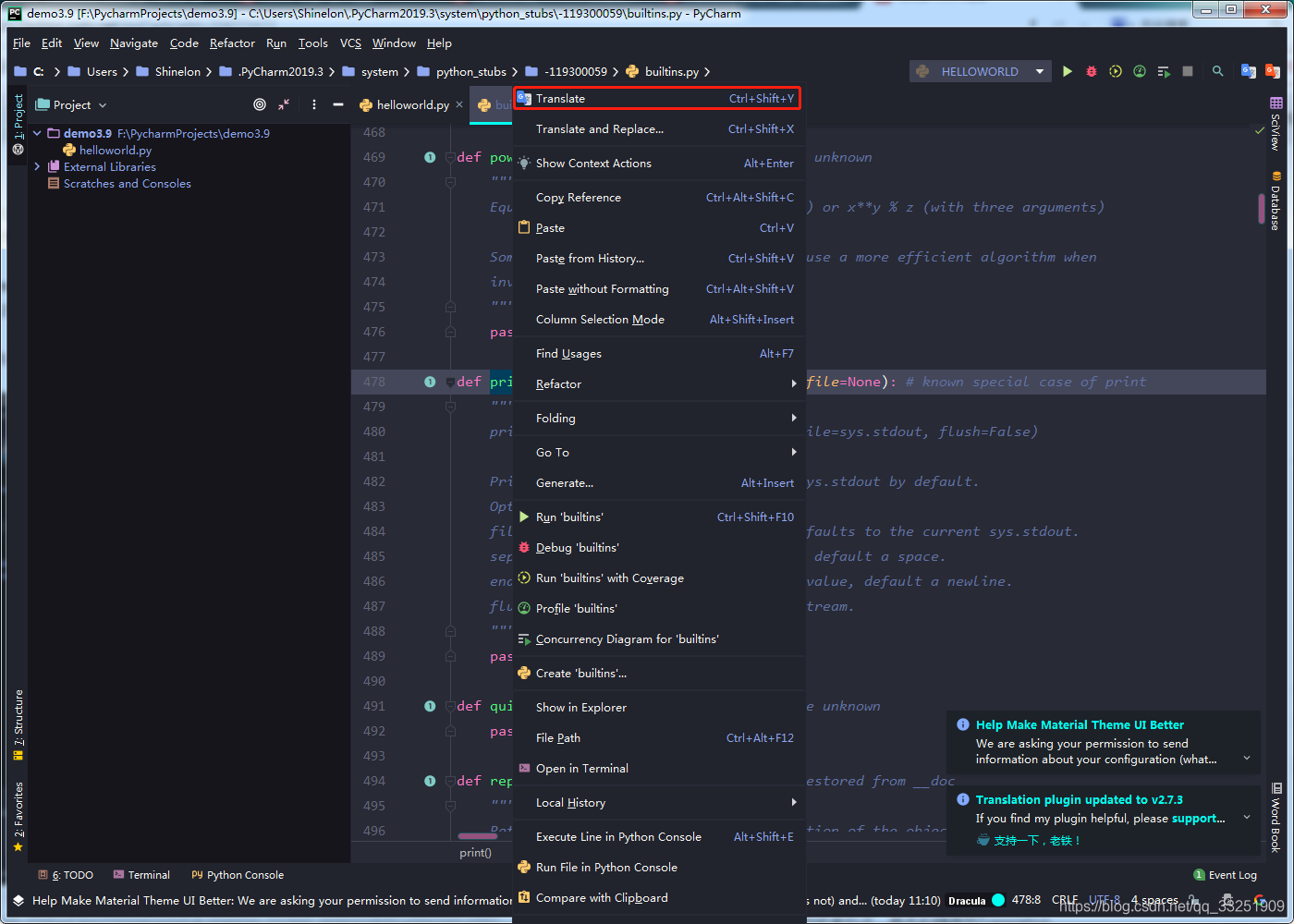Expand External Libraries tree node
The width and height of the screenshot is (1294, 924).
(x=37, y=166)
